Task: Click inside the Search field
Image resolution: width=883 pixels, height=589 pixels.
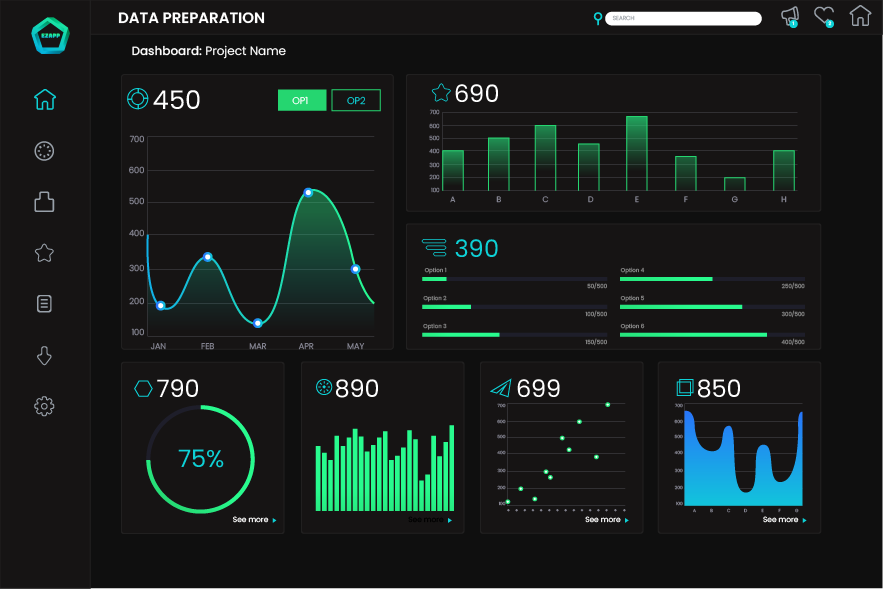Action: (683, 18)
